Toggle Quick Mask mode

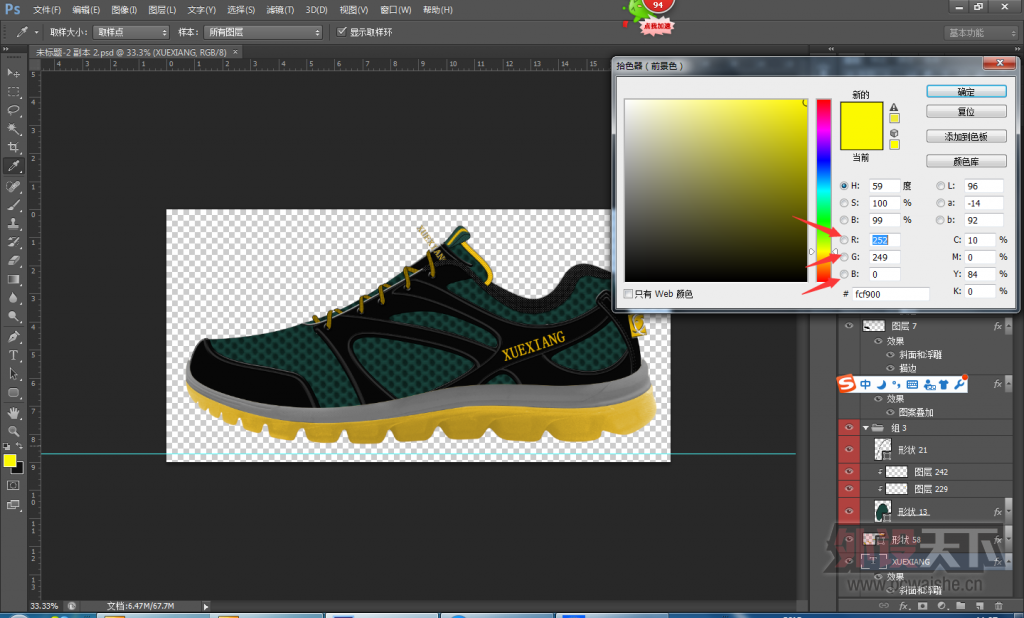click(13, 485)
